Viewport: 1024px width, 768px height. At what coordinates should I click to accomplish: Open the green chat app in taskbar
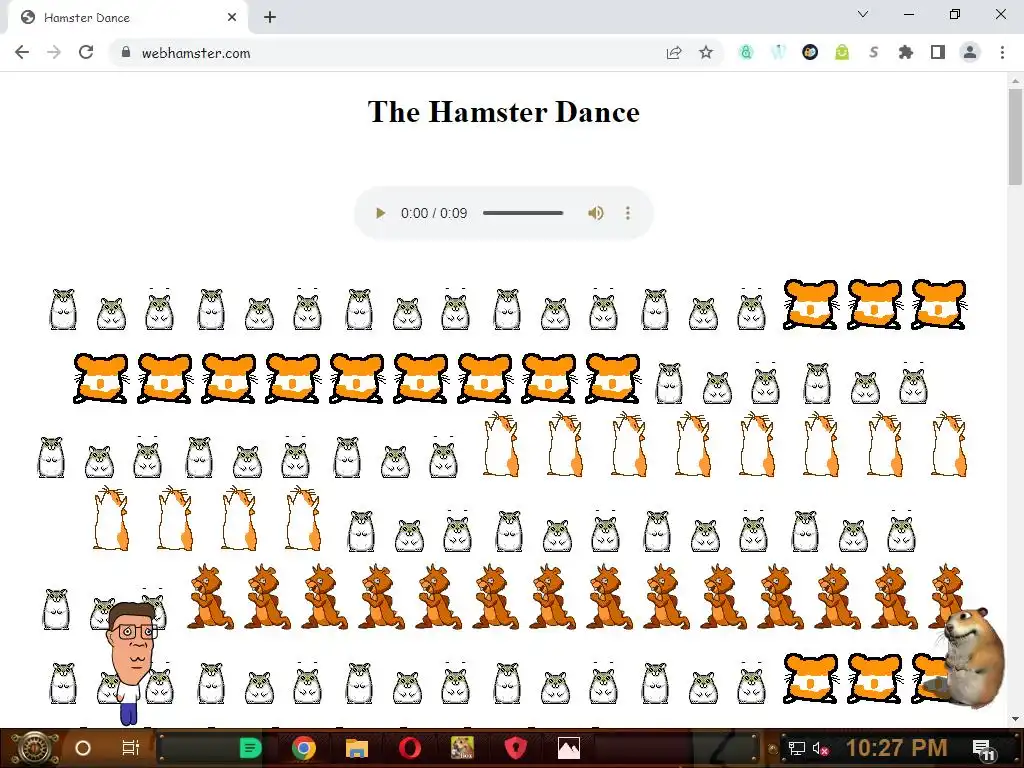250,748
